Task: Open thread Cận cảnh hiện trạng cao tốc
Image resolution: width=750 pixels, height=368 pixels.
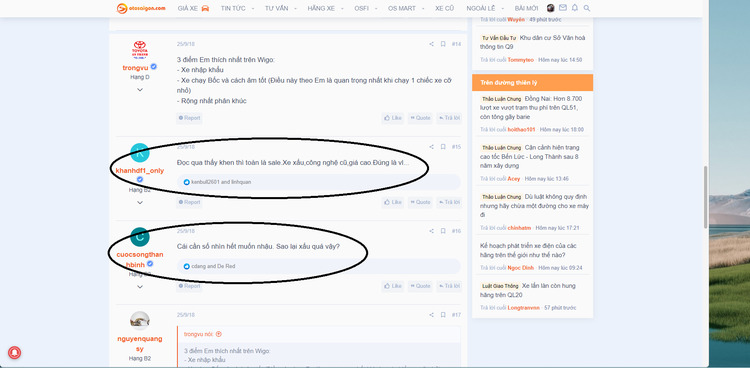Action: tap(531, 156)
